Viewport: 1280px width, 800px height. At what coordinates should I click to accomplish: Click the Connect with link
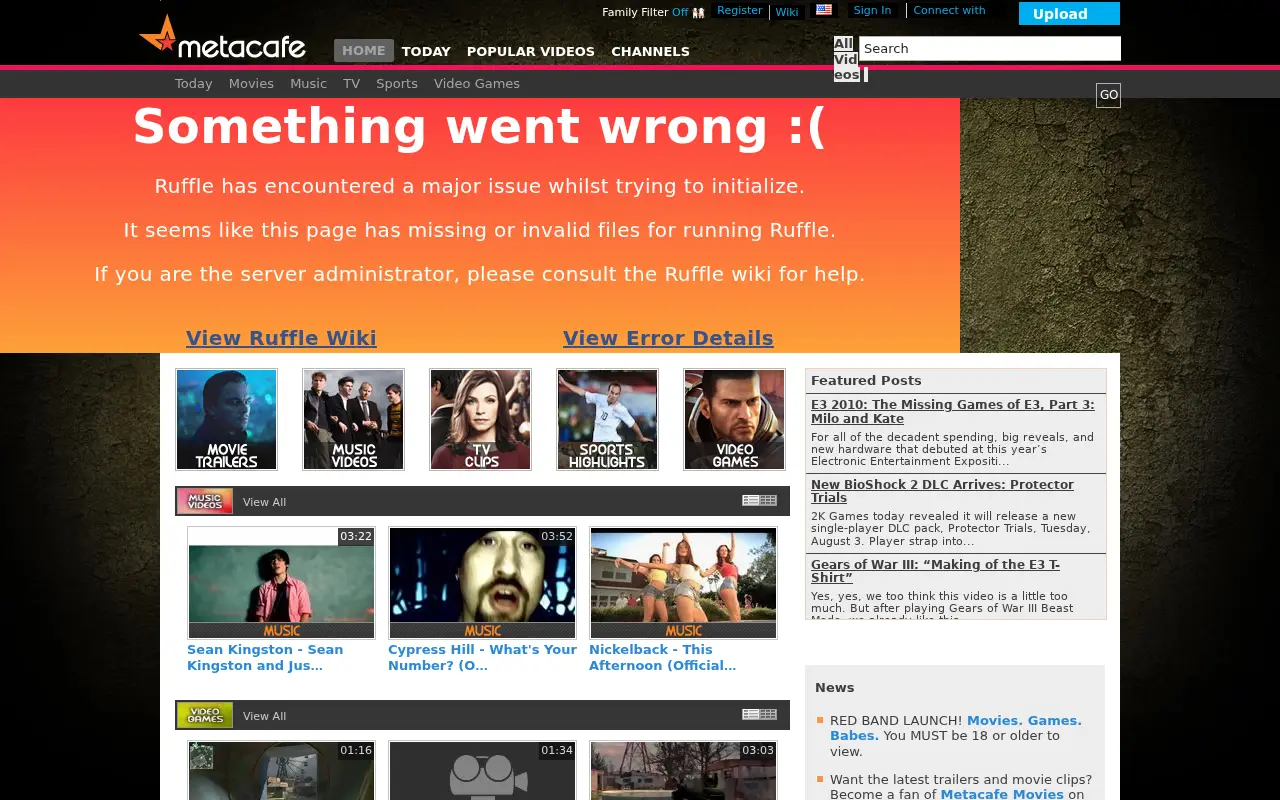click(x=949, y=10)
